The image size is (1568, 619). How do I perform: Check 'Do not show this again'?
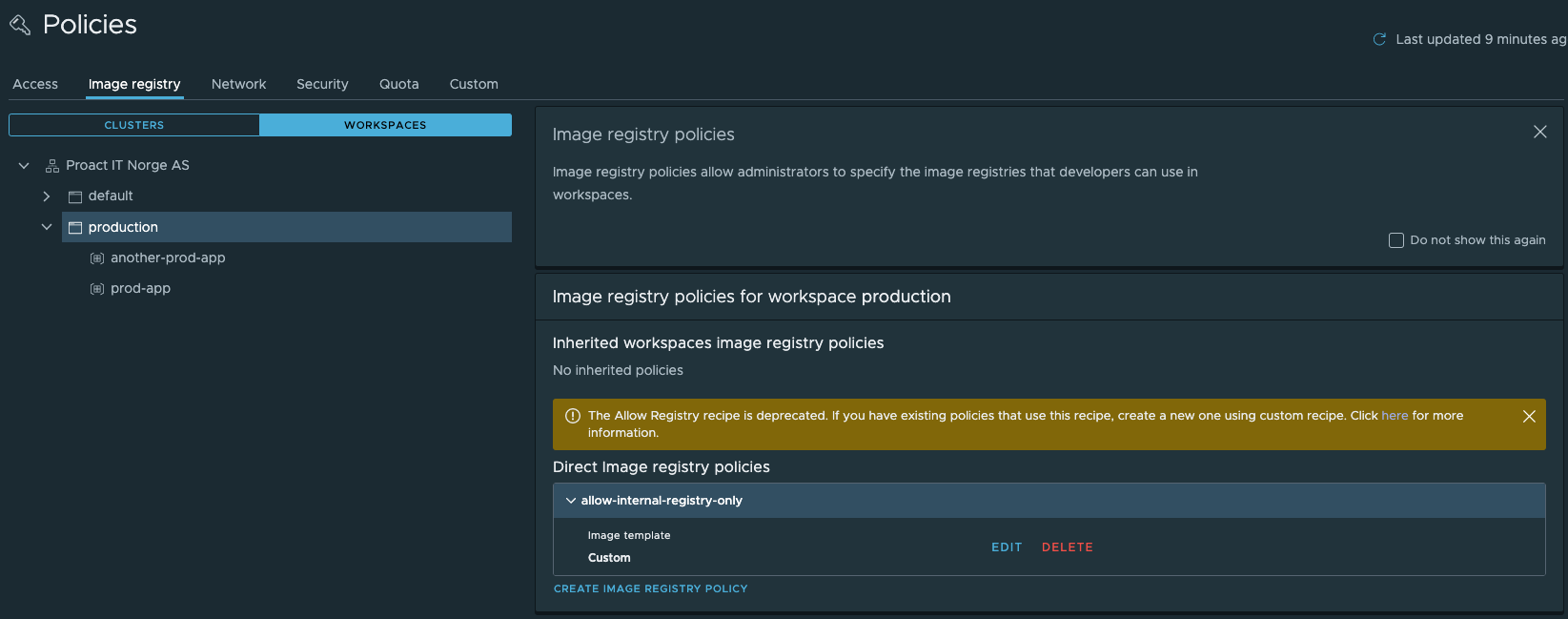coord(1396,240)
